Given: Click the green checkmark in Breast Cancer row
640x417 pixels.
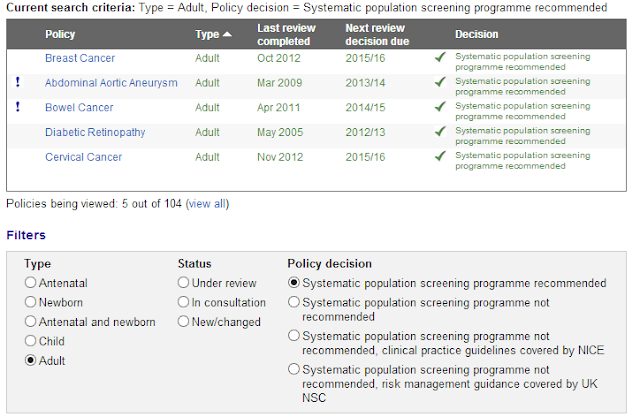Looking at the screenshot, I should point(440,57).
